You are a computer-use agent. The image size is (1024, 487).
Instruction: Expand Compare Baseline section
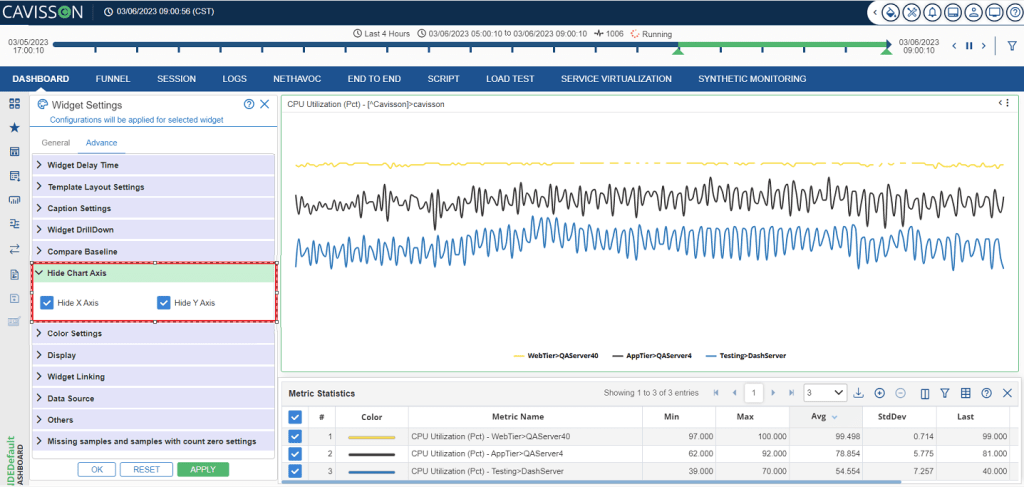(153, 251)
